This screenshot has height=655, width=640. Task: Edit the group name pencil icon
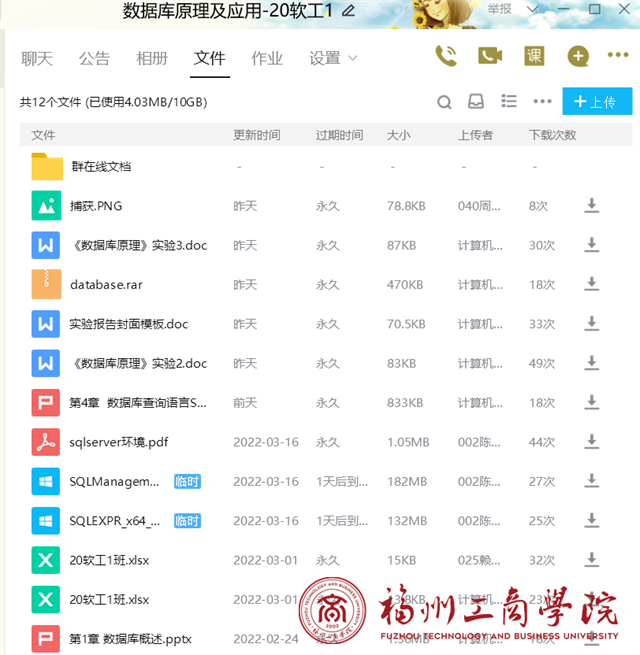coord(348,11)
